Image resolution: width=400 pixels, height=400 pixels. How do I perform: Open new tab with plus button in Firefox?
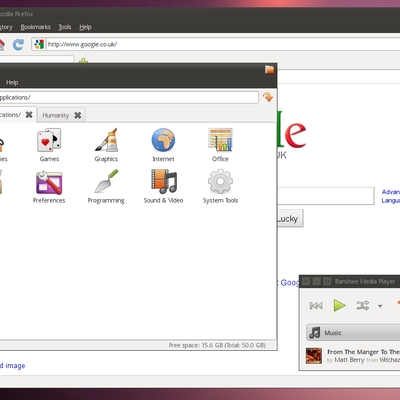coord(83,61)
